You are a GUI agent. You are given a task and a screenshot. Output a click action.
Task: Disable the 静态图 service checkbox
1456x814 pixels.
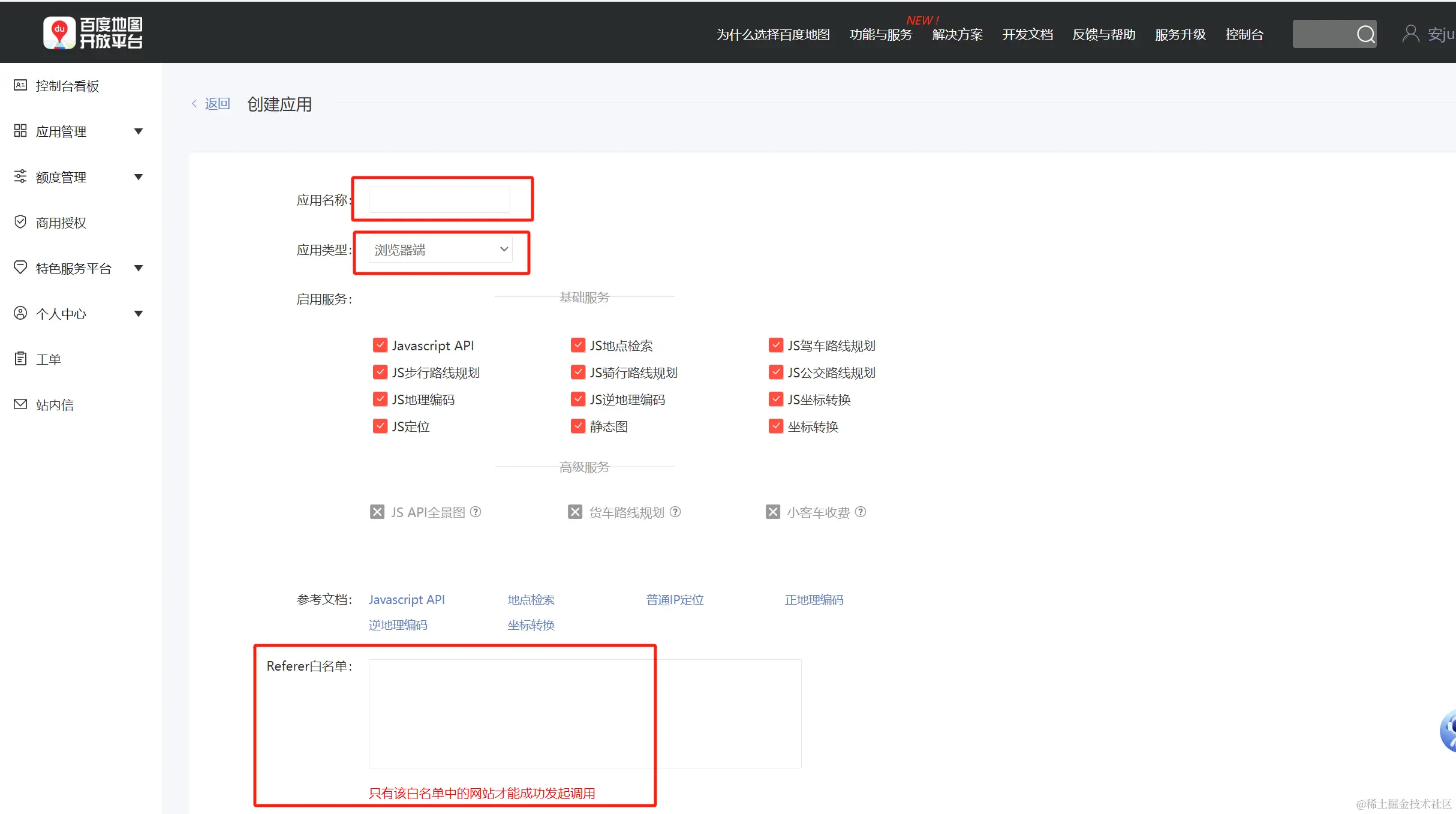(577, 426)
